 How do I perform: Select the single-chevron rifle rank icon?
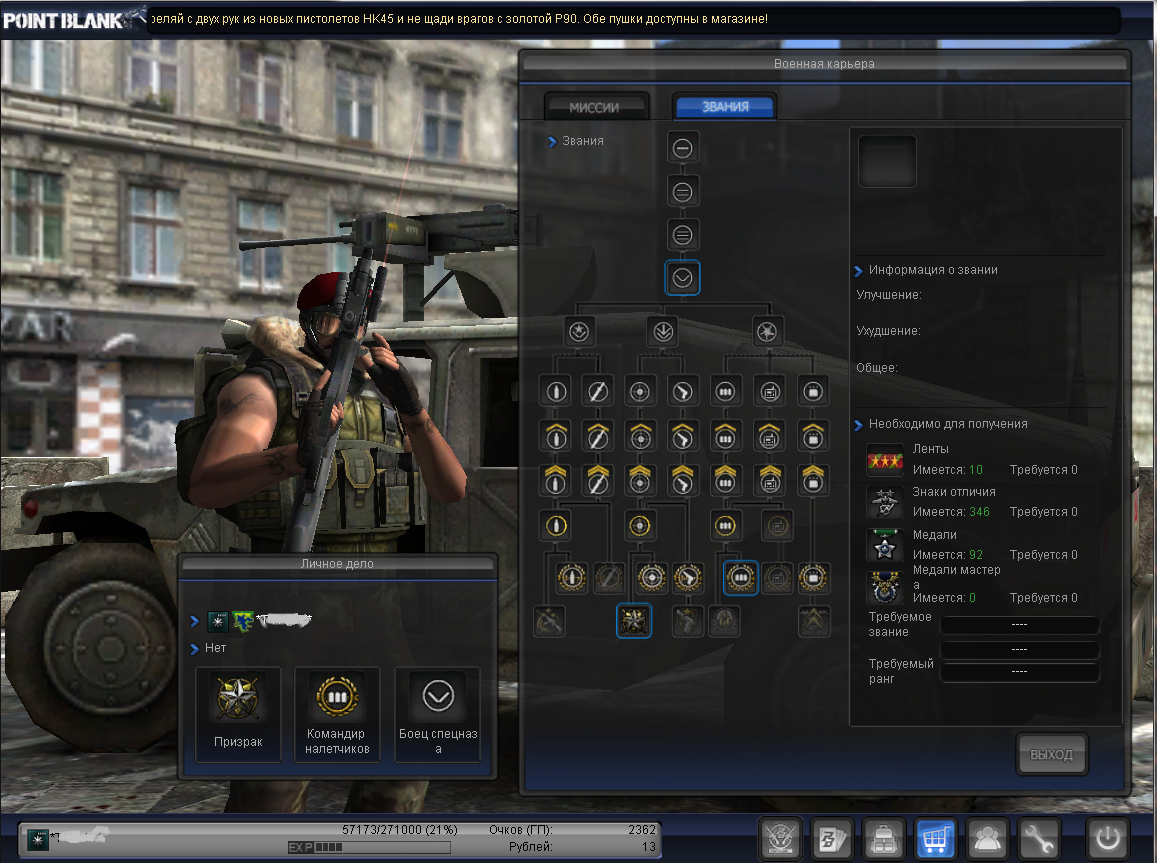coord(598,437)
